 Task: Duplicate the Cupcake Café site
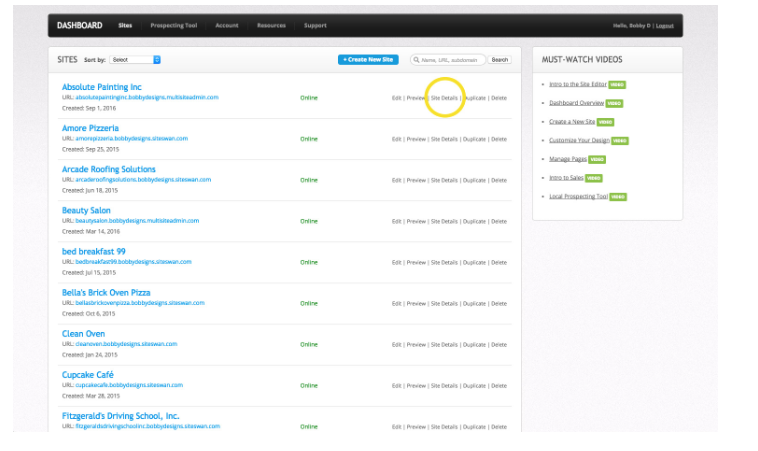pyautogui.click(x=474, y=386)
